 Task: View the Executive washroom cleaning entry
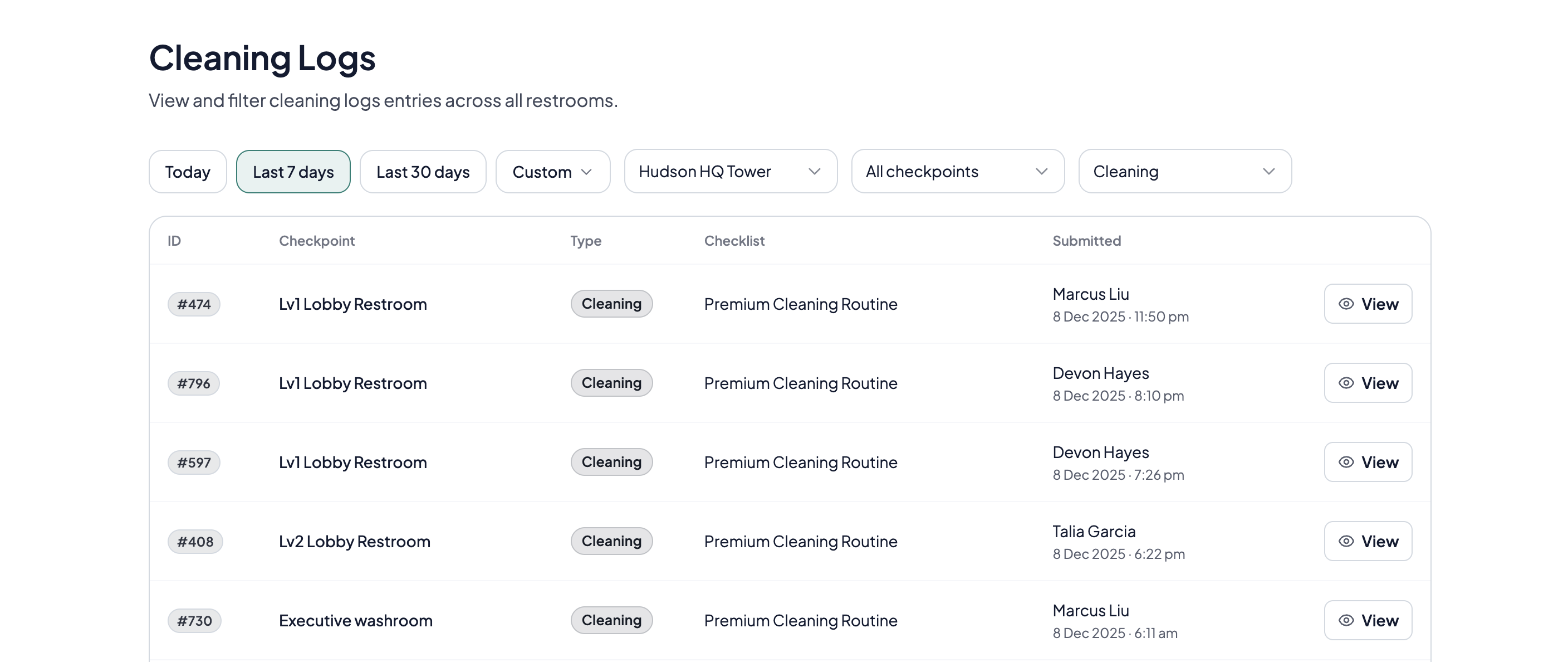click(x=1368, y=620)
